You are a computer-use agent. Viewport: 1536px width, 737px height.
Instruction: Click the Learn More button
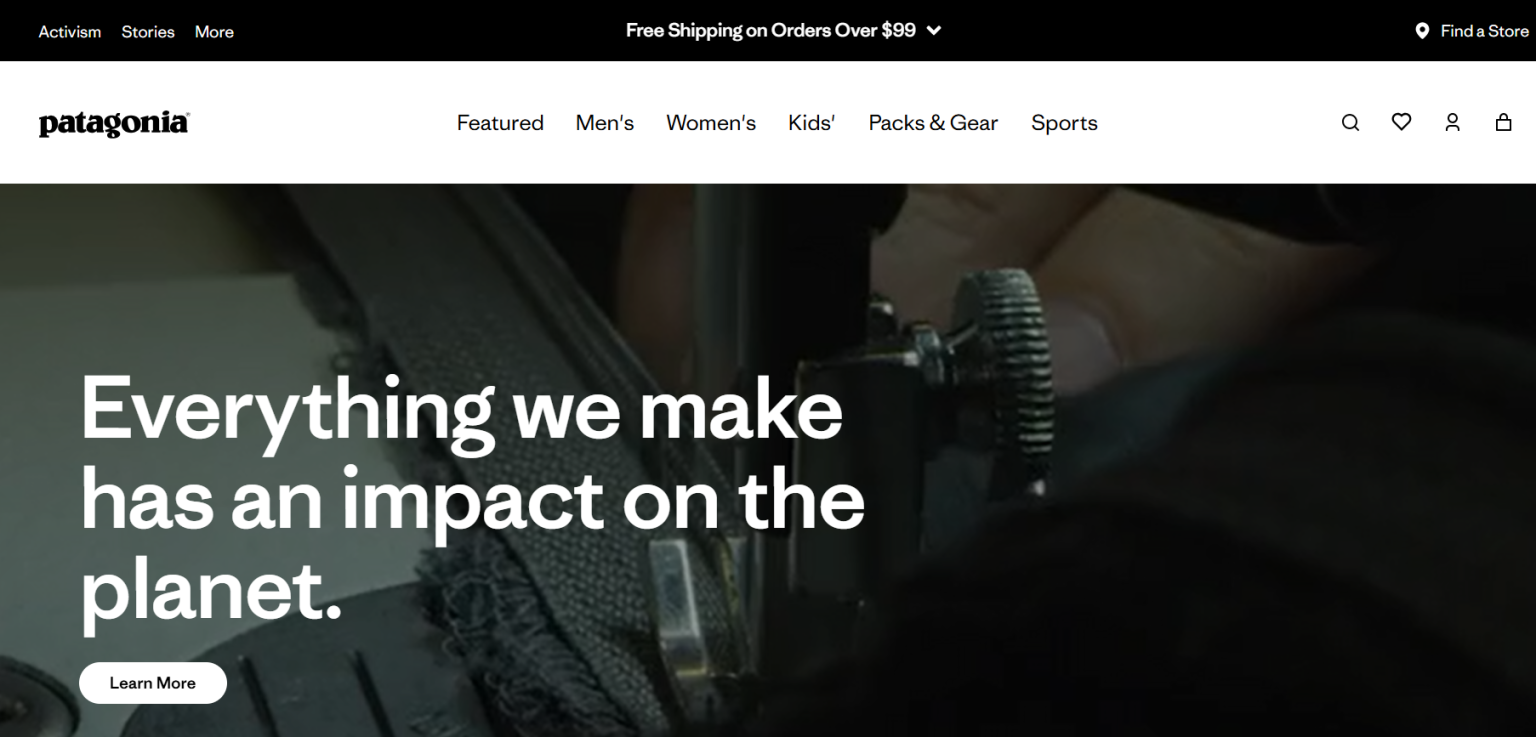pyautogui.click(x=153, y=683)
